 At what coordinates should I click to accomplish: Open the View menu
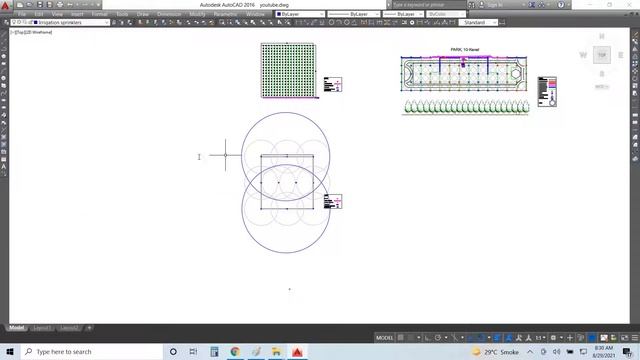point(57,14)
